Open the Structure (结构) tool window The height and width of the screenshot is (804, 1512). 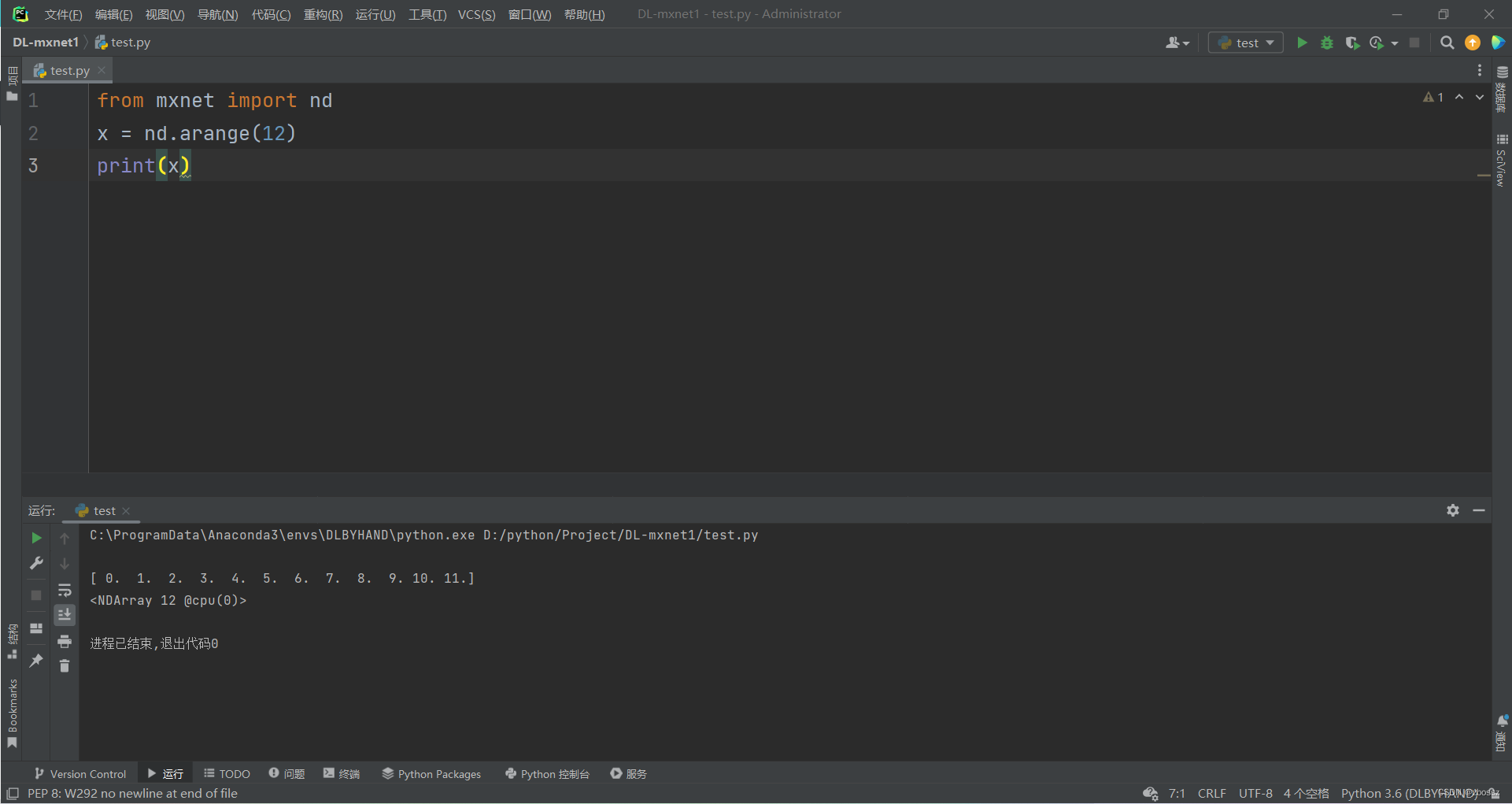pos(12,641)
